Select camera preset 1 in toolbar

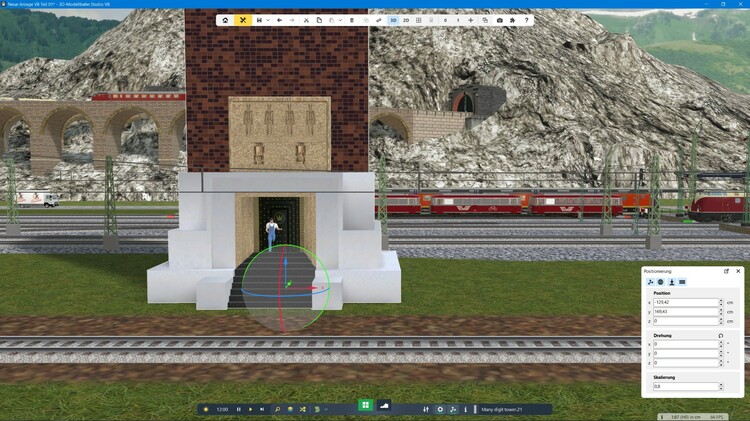tap(458, 20)
